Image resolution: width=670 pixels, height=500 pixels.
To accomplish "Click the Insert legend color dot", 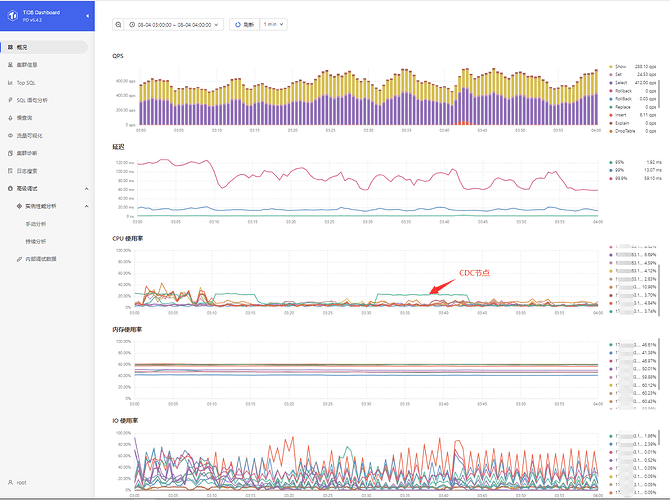I will coord(611,115).
